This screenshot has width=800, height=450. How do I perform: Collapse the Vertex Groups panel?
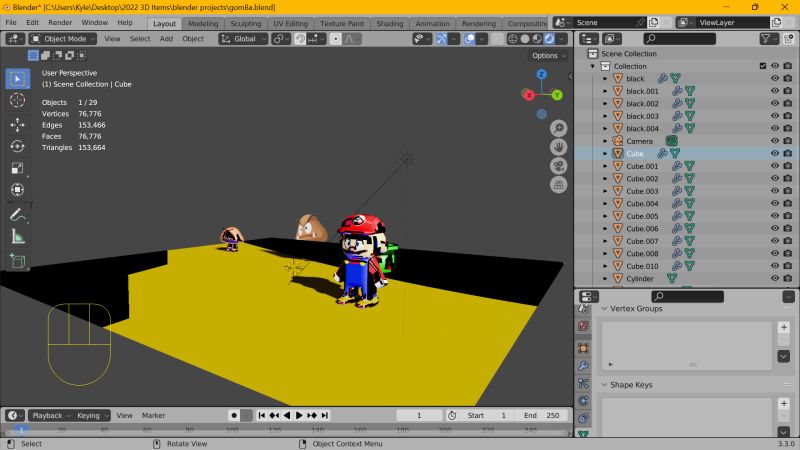605,309
